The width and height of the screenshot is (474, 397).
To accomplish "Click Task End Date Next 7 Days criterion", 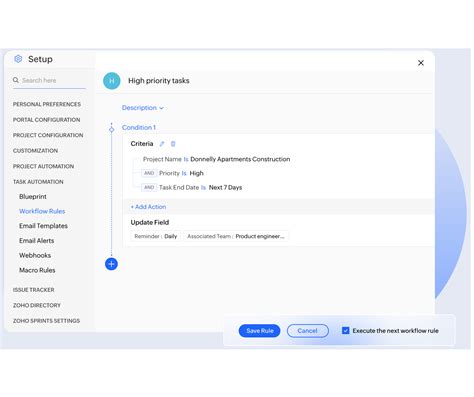I will pos(200,187).
